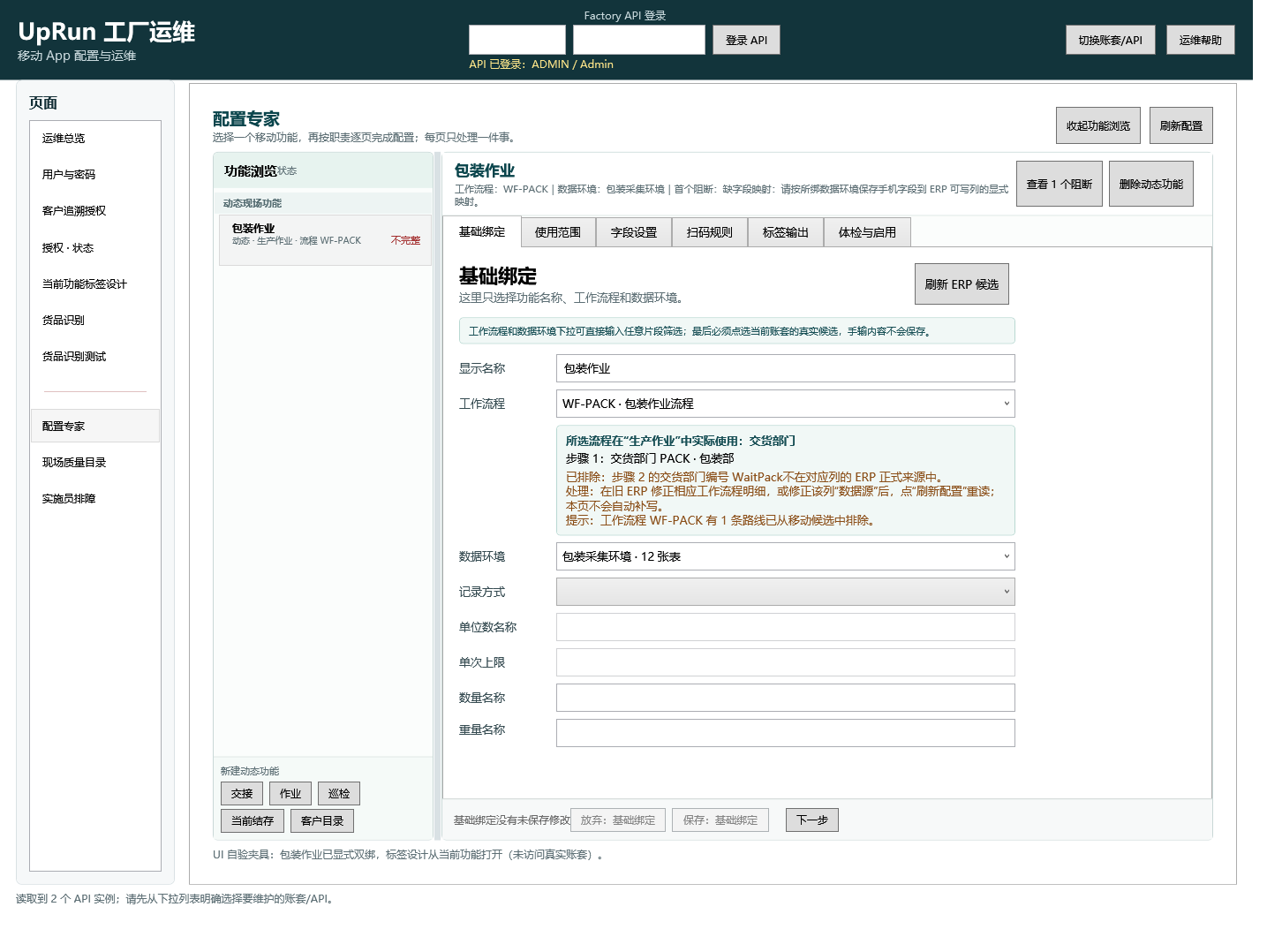Focus the 重量名称 text field
Image resolution: width=1267 pixels, height=952 pixels.
coord(786,733)
